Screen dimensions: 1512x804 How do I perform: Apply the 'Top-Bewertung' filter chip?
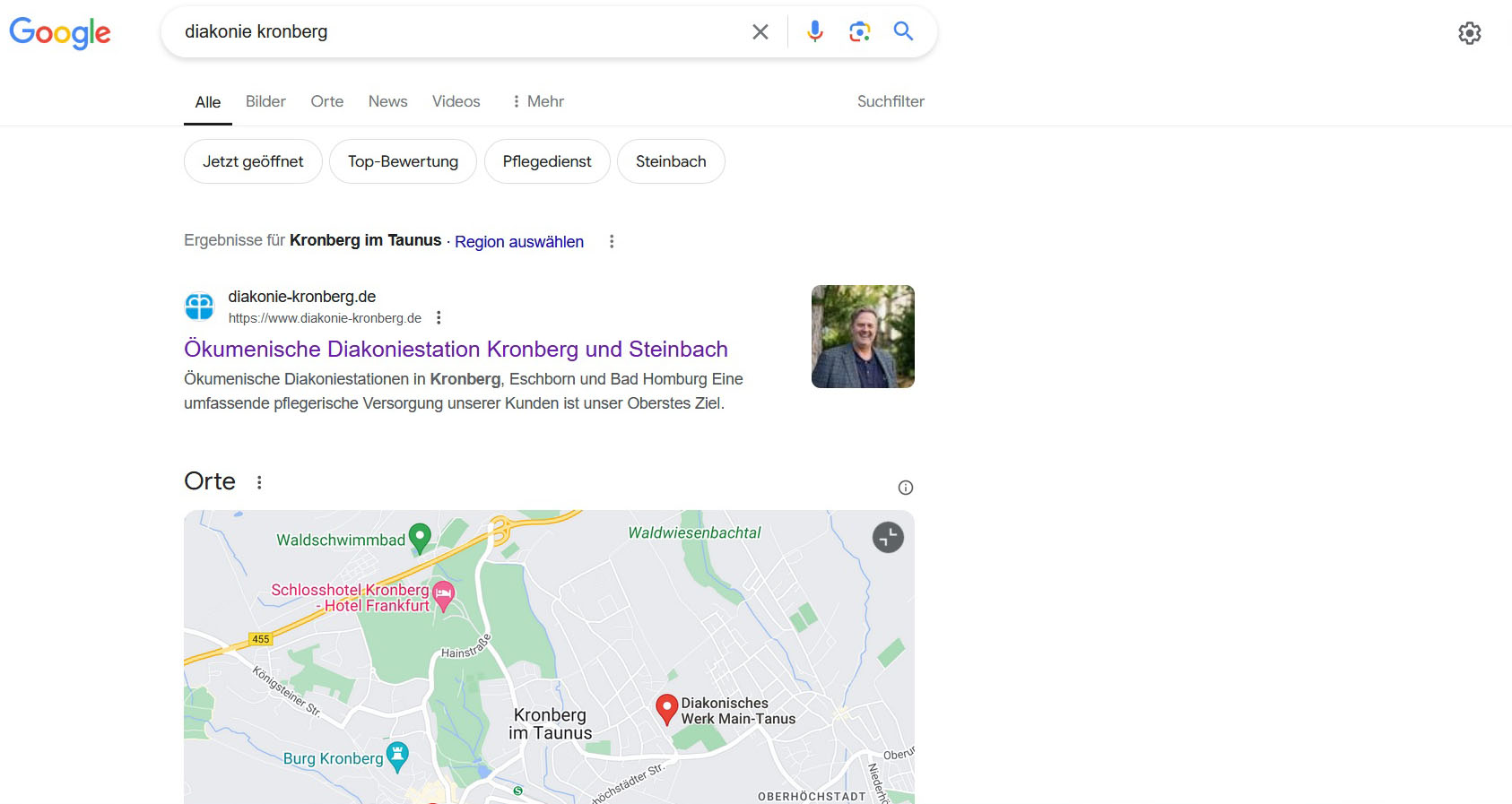(x=403, y=161)
